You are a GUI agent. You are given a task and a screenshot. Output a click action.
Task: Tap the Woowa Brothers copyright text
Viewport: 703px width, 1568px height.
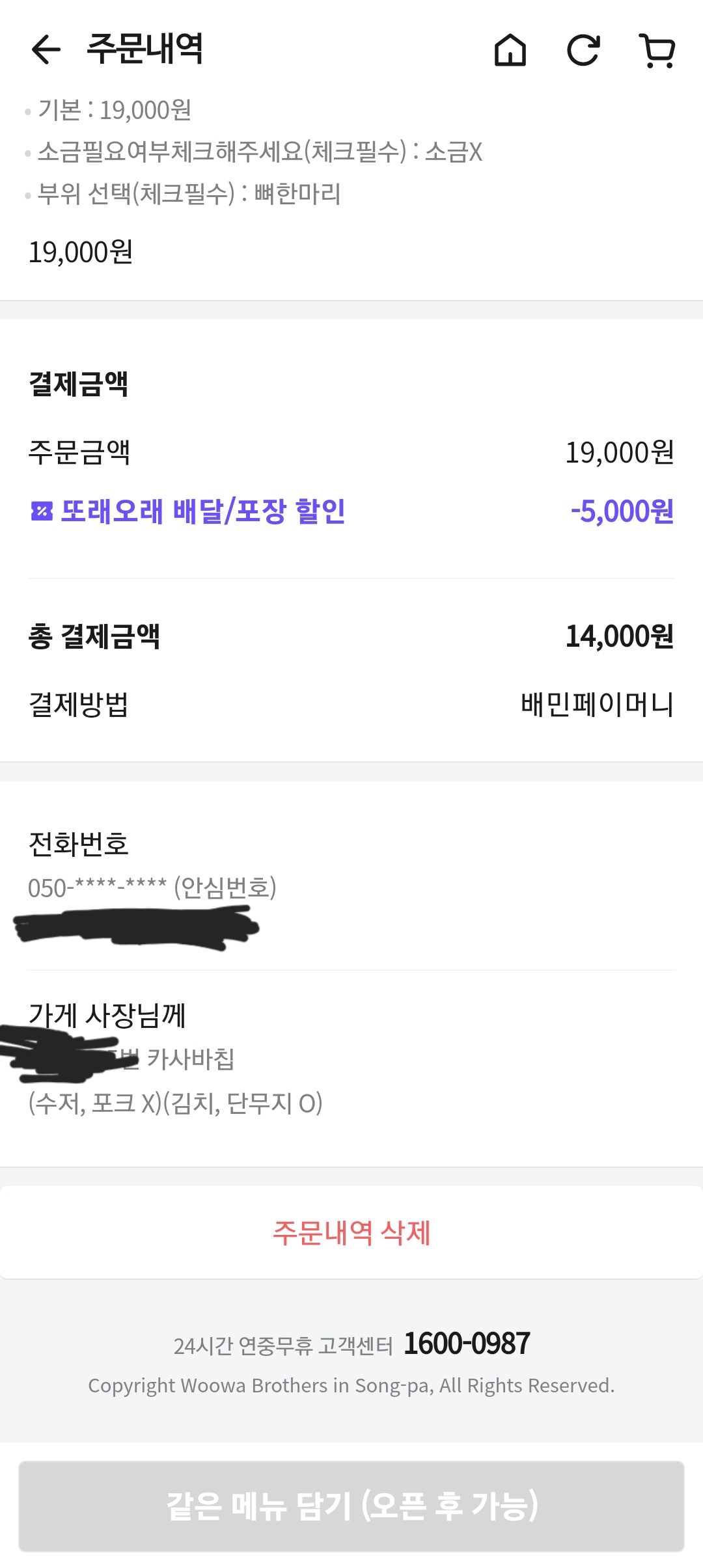tap(351, 1386)
